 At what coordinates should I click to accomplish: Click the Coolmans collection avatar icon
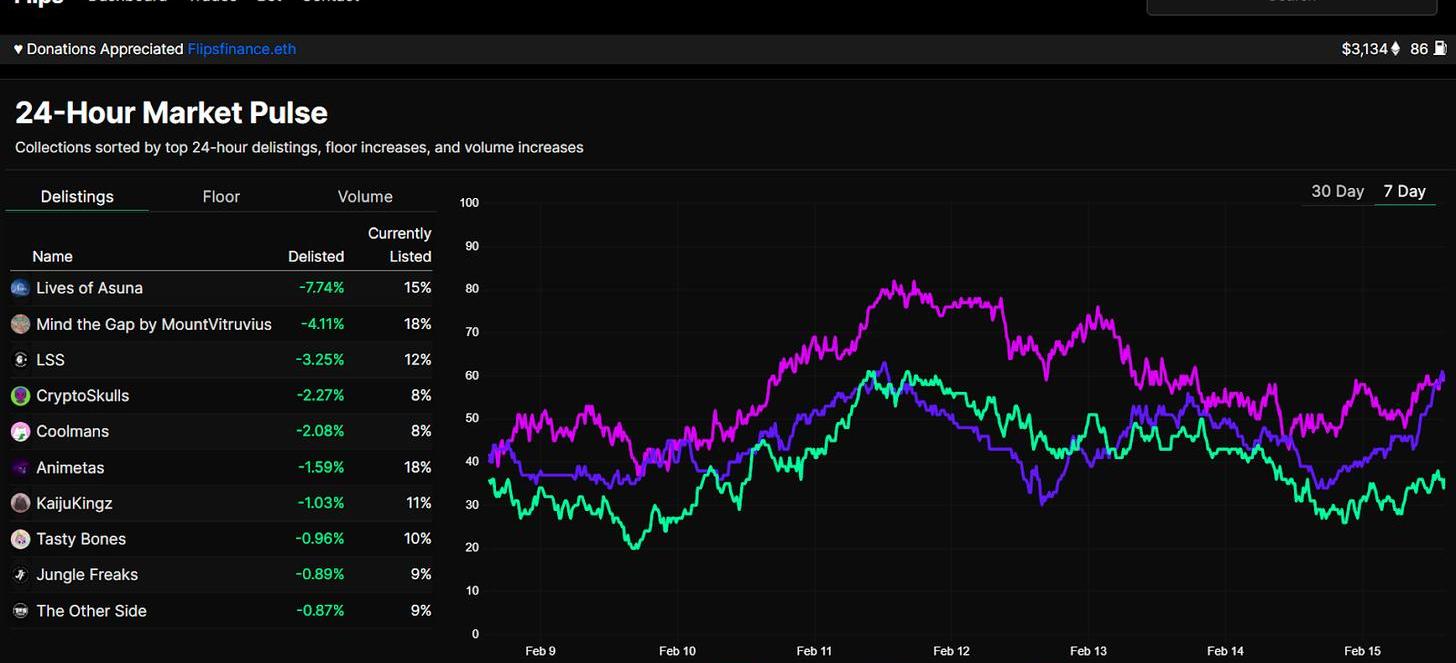pyautogui.click(x=20, y=432)
